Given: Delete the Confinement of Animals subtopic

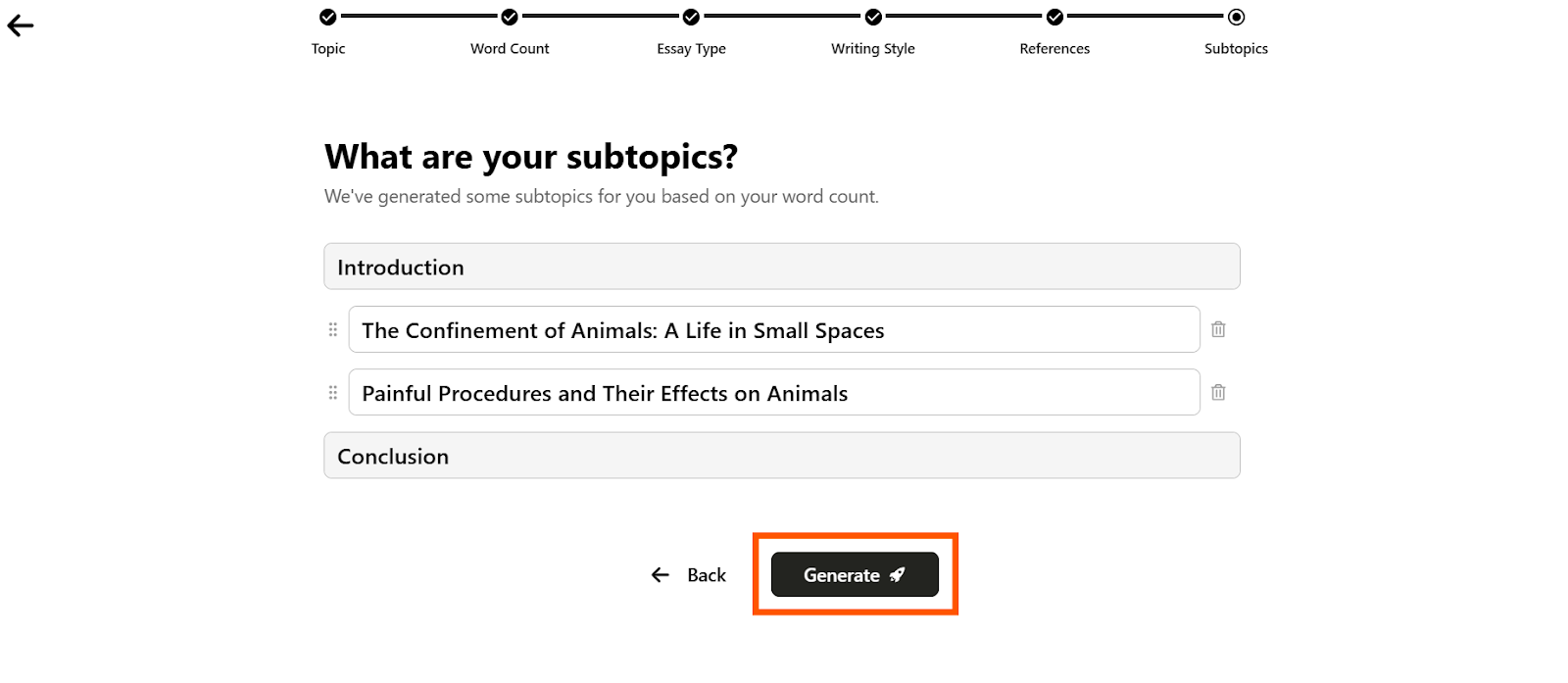Looking at the screenshot, I should (x=1218, y=329).
